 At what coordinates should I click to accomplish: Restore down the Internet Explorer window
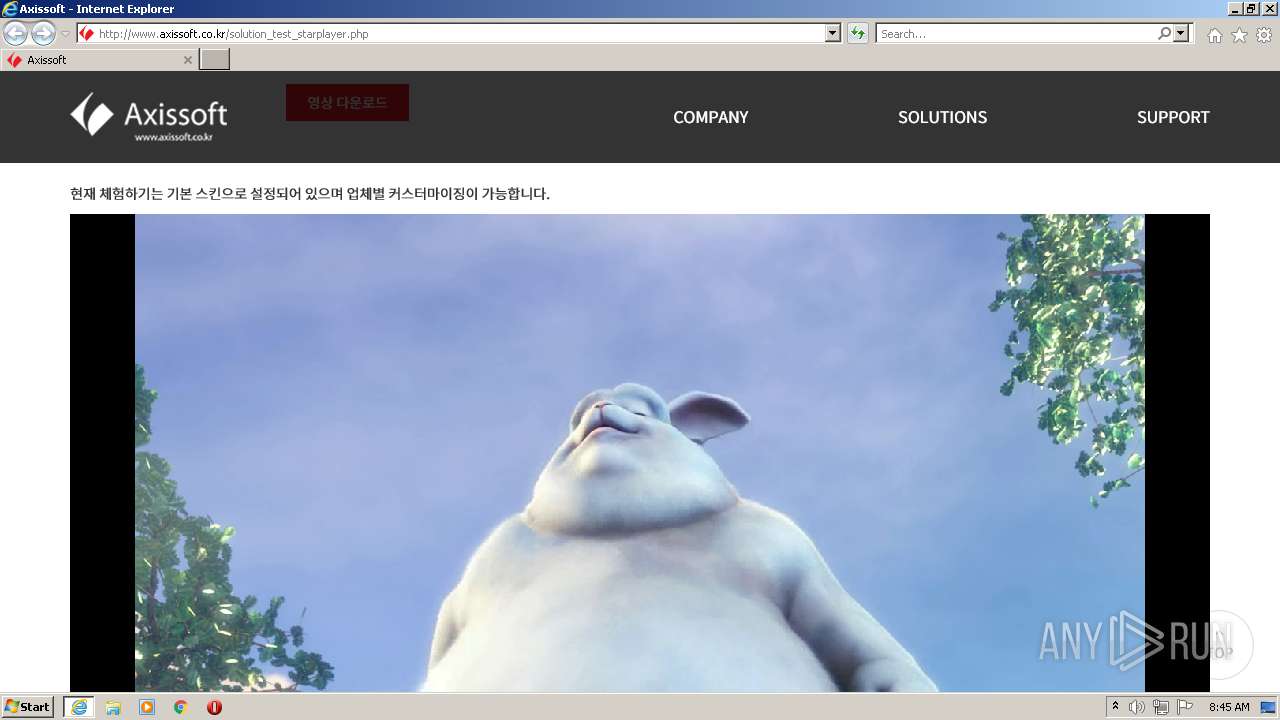click(1253, 8)
